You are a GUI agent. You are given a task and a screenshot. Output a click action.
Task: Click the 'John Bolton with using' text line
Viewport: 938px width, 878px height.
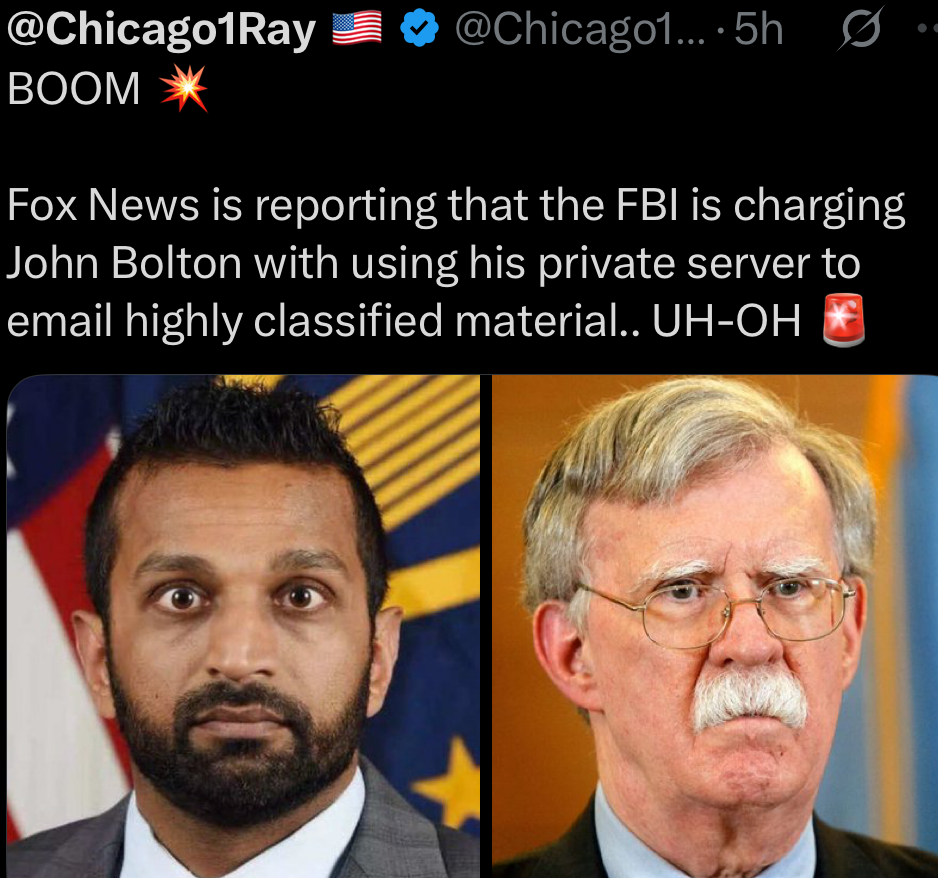click(433, 264)
